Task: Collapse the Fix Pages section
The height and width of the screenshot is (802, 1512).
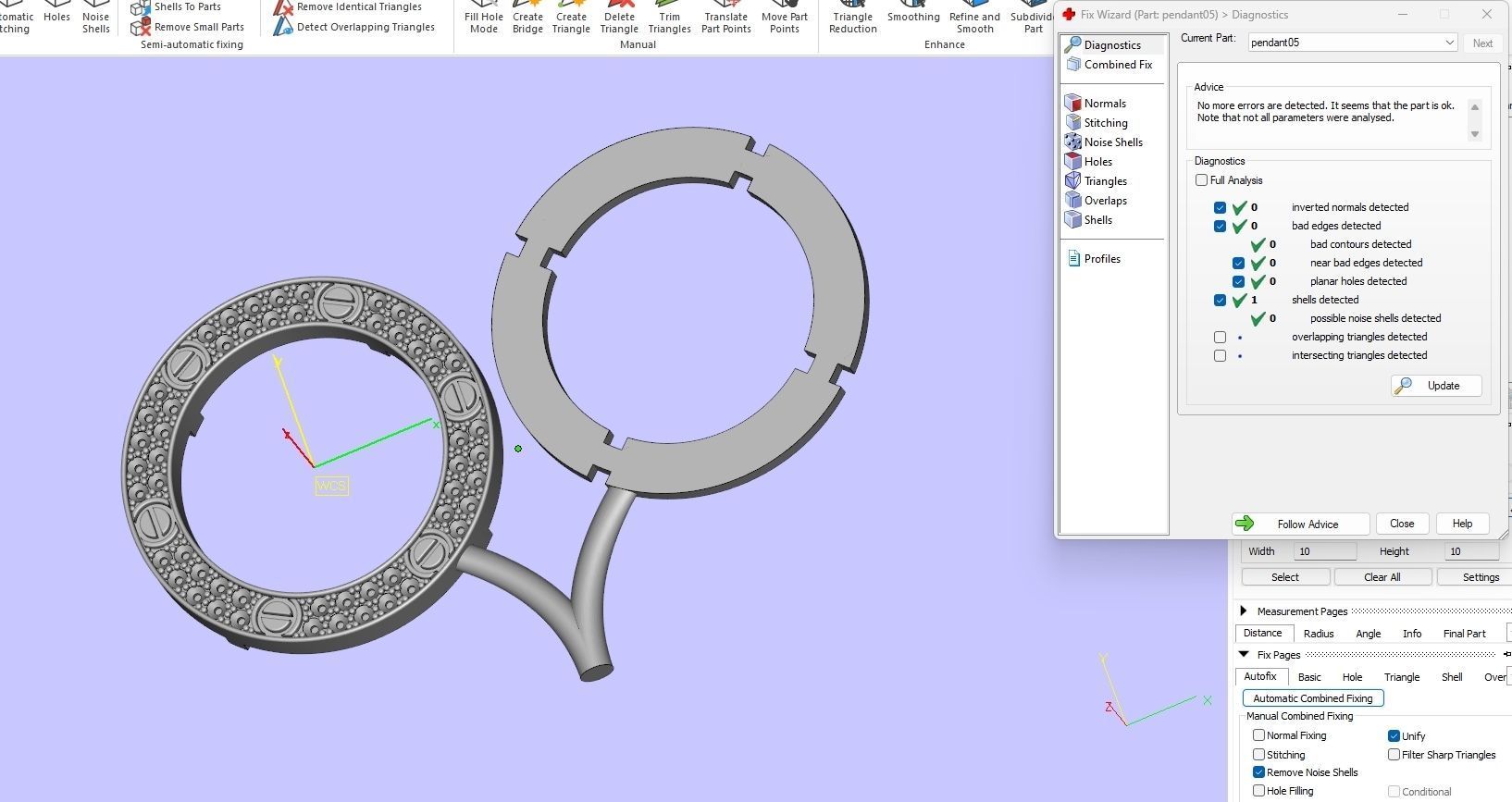Action: 1244,654
